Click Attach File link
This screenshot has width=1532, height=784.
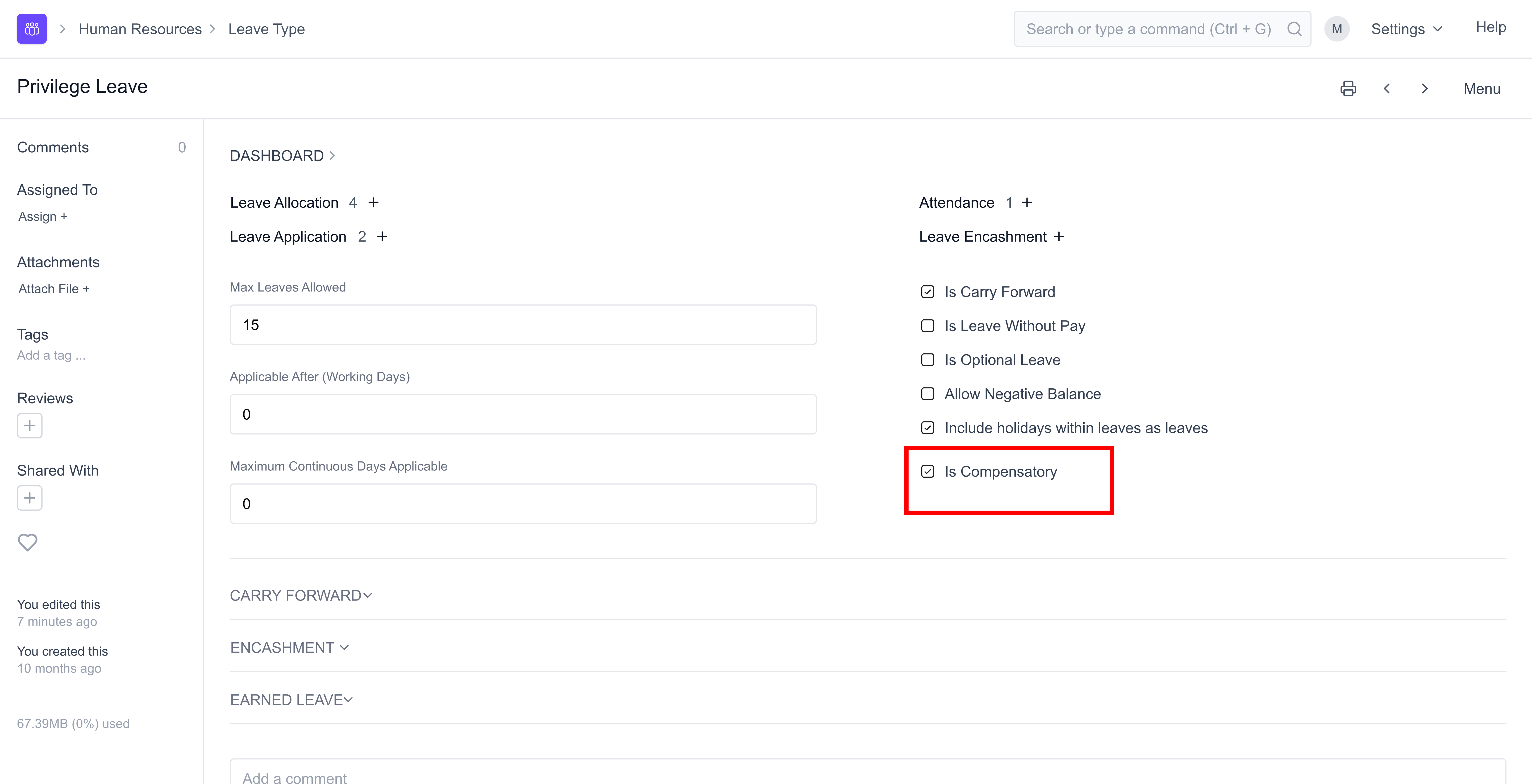point(53,289)
